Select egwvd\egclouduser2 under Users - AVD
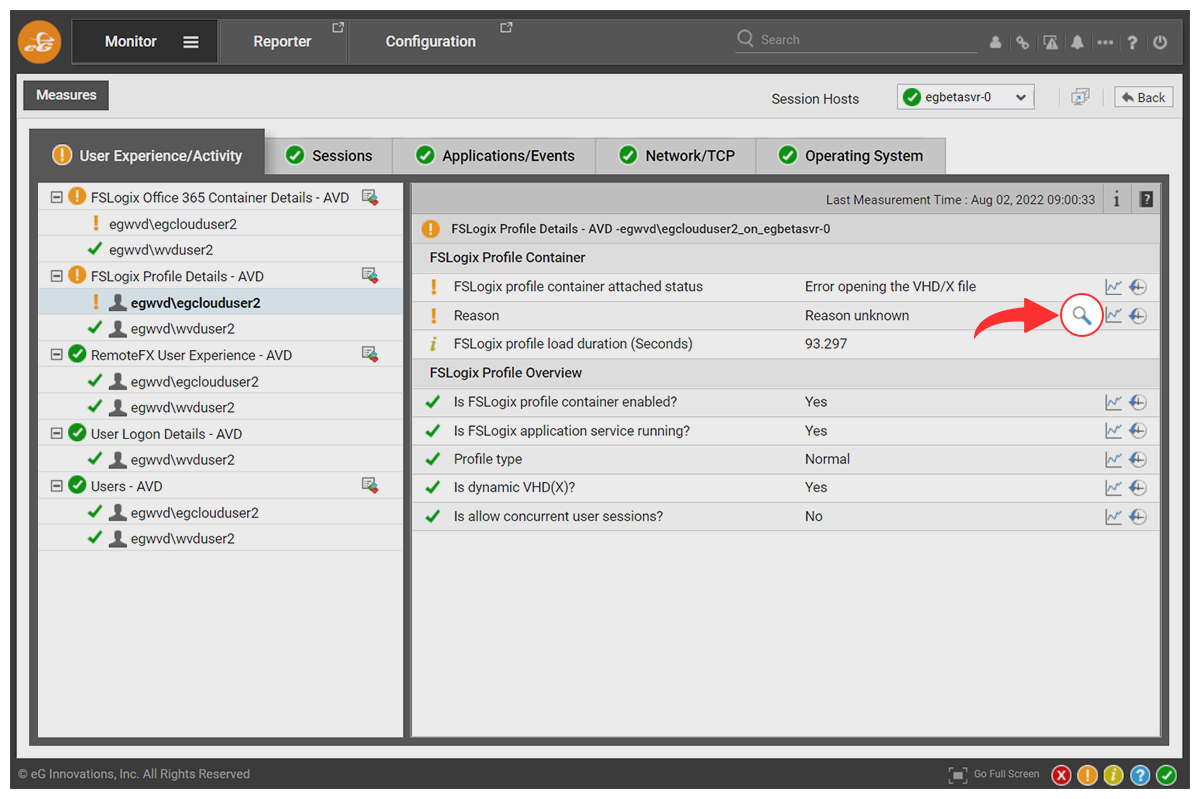Screen dimensions: 1200x799 click(x=195, y=512)
